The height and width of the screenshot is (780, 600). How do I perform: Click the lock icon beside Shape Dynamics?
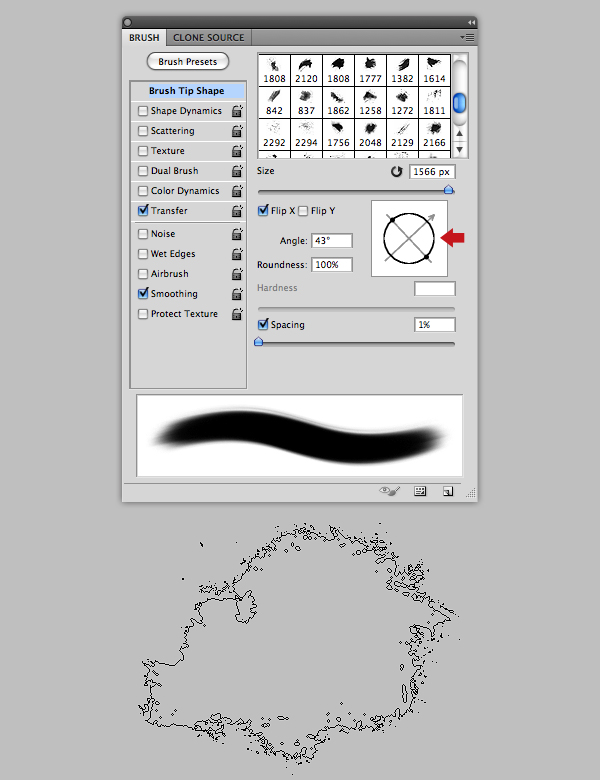(x=237, y=111)
